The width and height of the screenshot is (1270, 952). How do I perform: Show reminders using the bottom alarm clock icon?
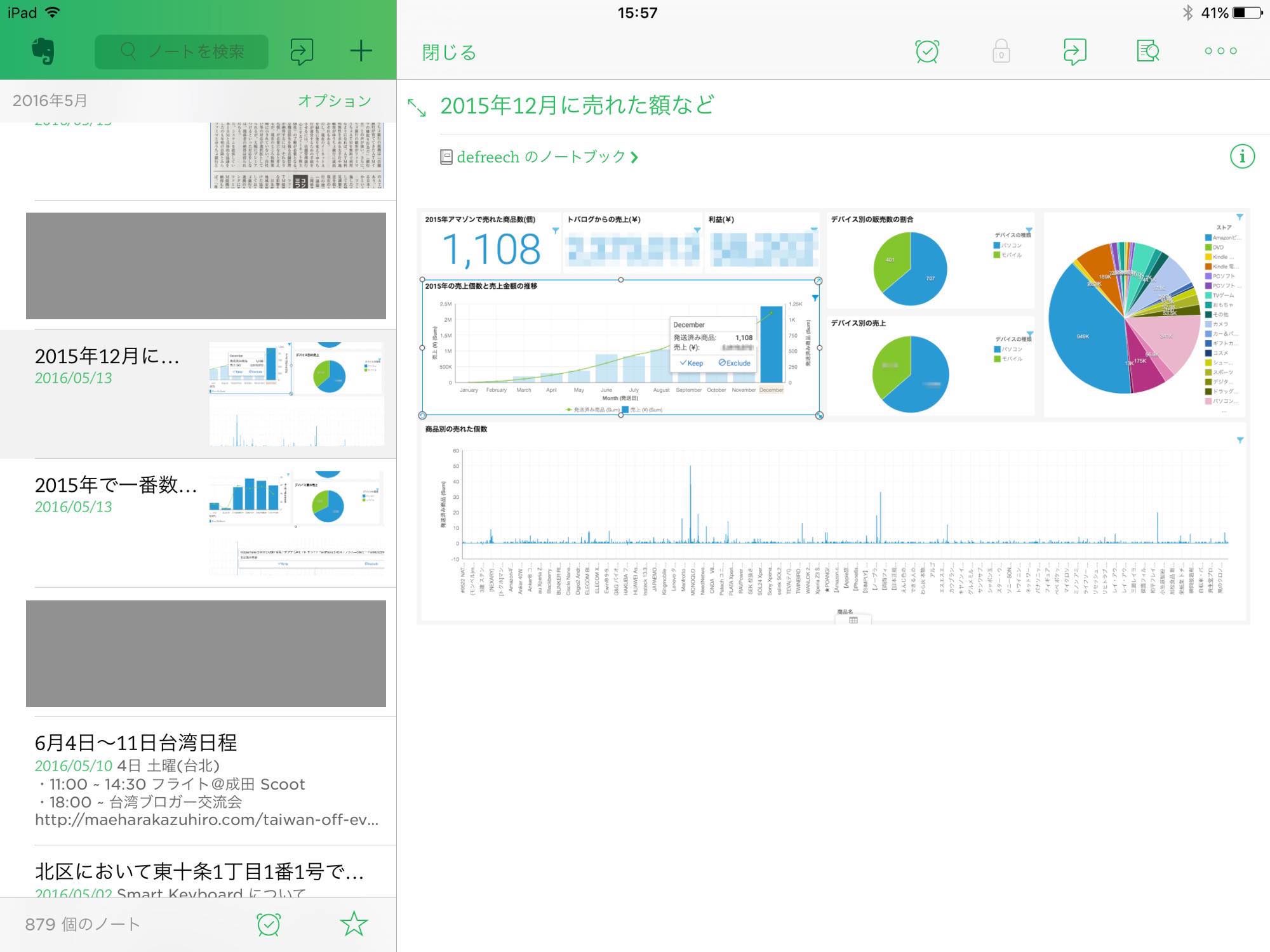(x=269, y=924)
